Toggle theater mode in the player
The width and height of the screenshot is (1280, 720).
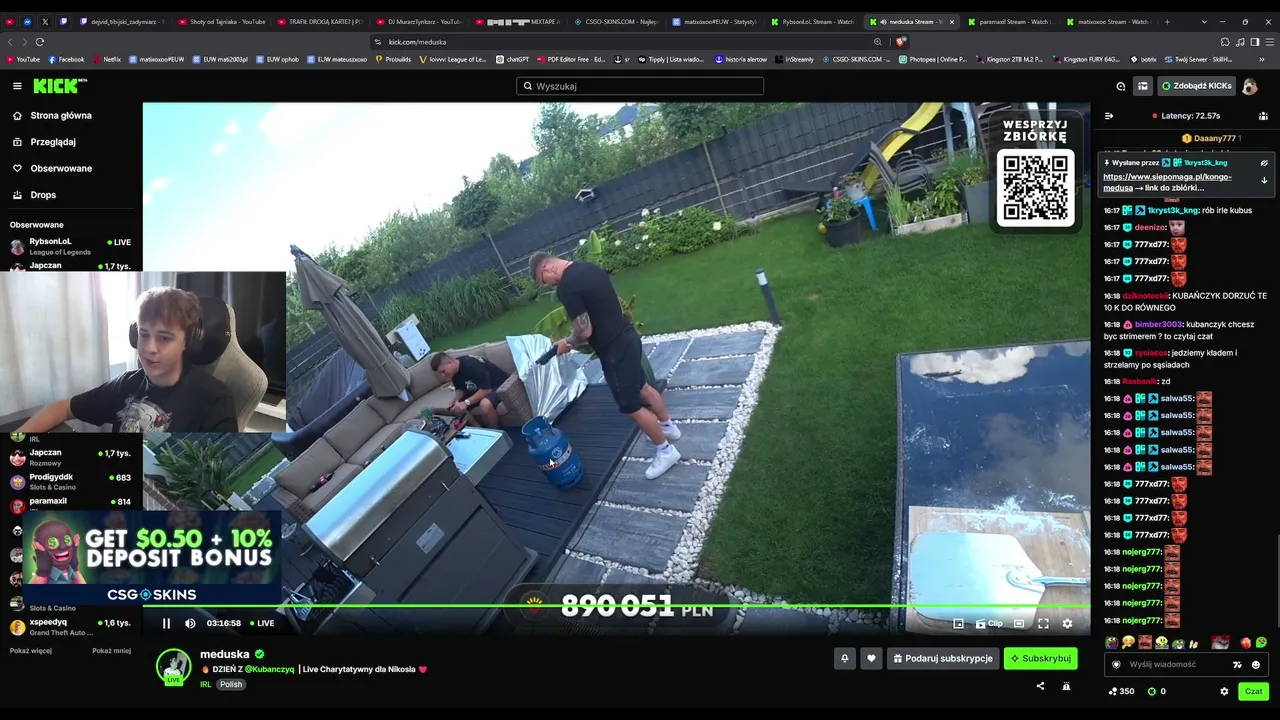[1019, 623]
